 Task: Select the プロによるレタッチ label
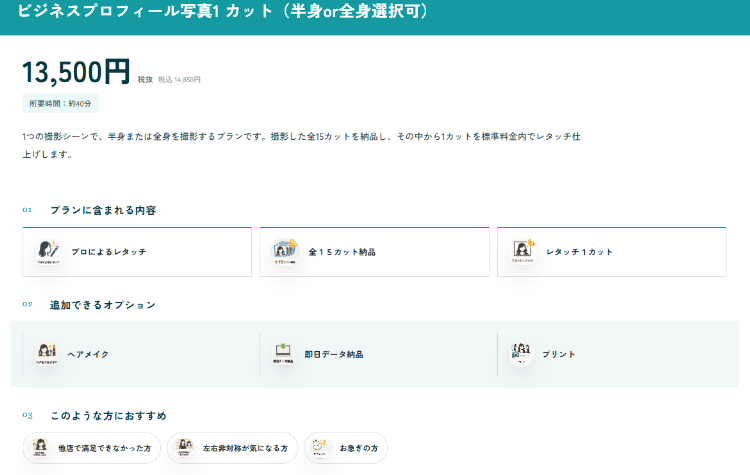tap(109, 252)
